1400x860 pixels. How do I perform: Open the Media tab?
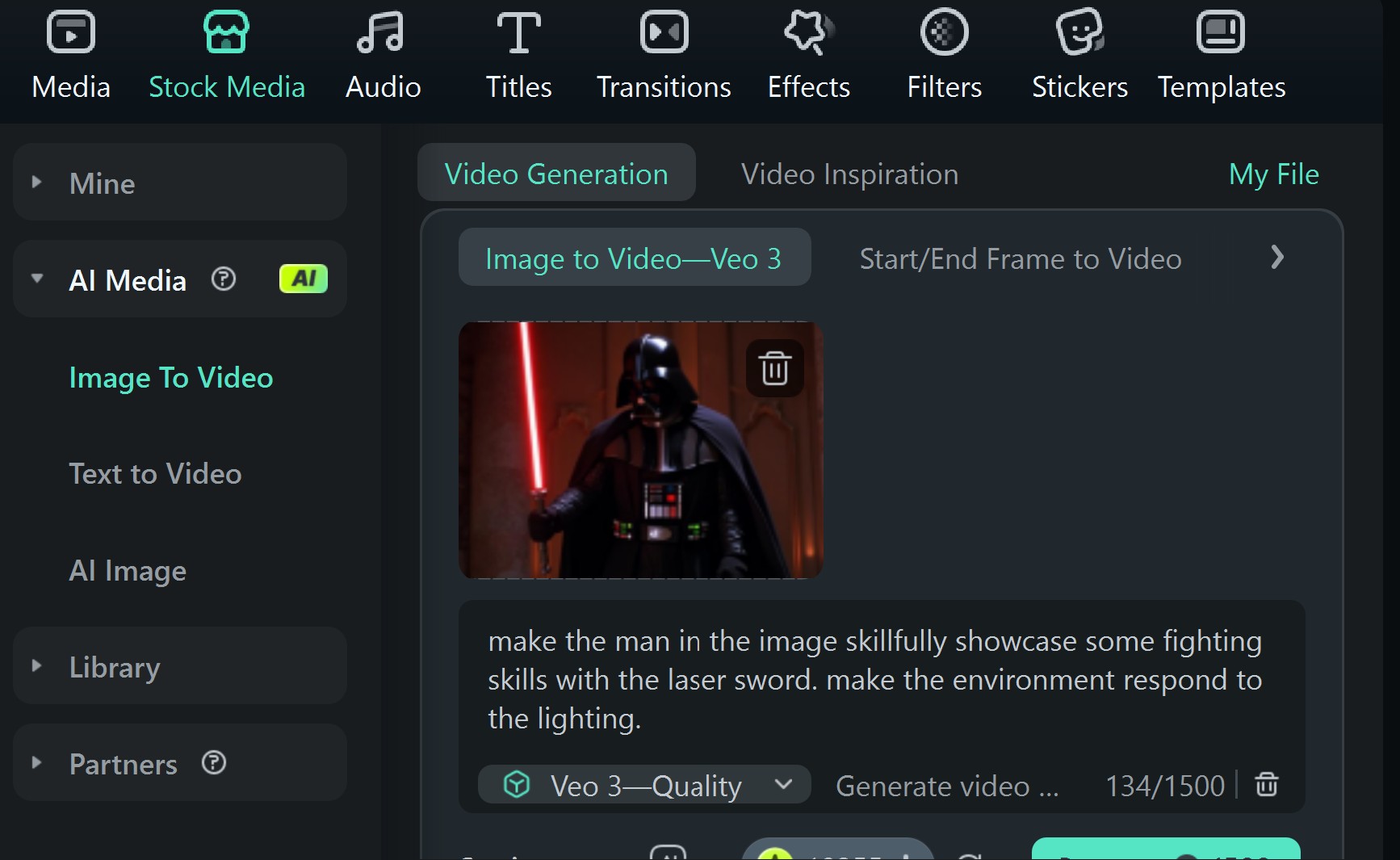point(71,56)
